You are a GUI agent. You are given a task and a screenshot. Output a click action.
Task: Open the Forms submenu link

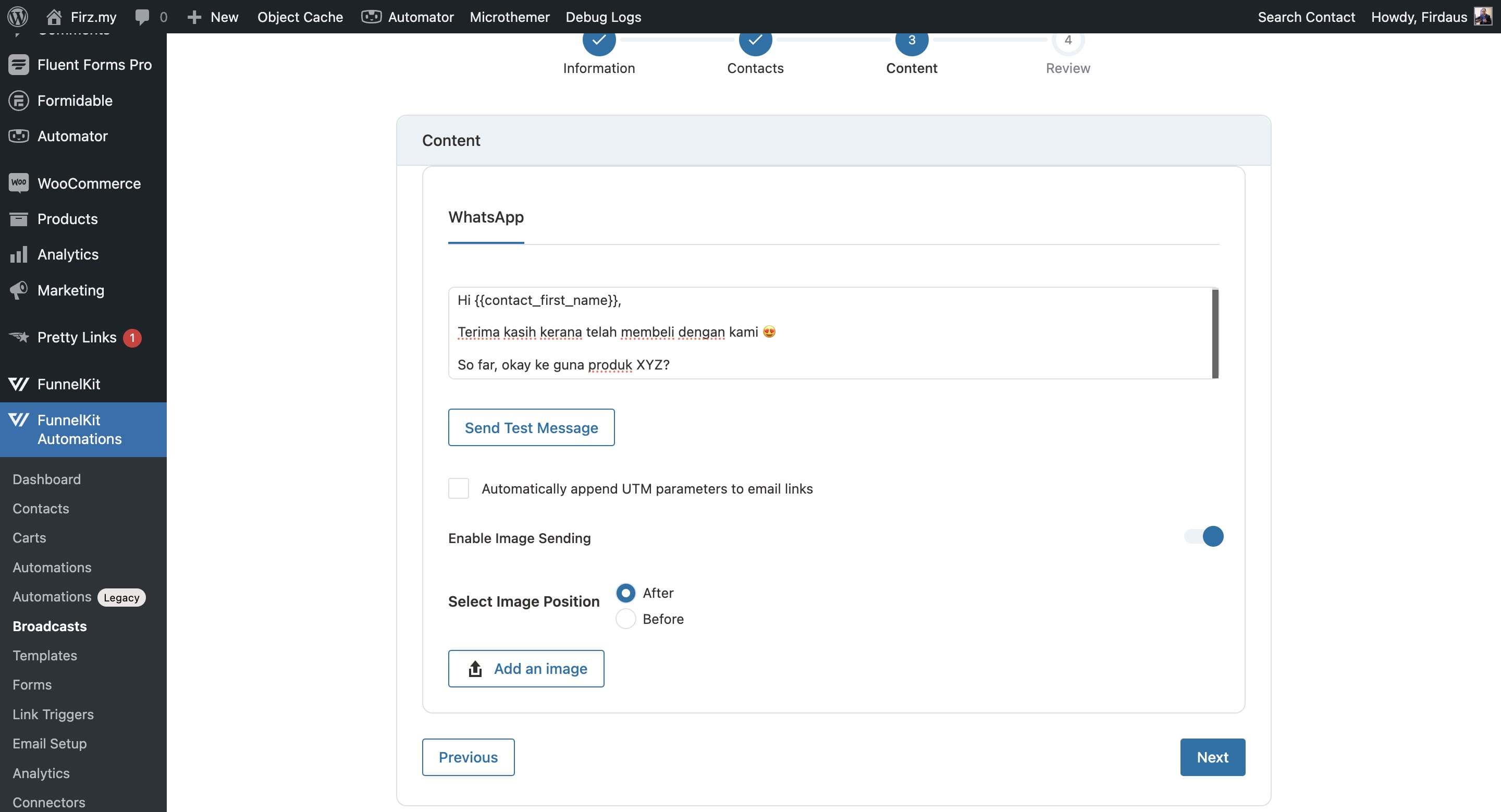click(x=32, y=684)
